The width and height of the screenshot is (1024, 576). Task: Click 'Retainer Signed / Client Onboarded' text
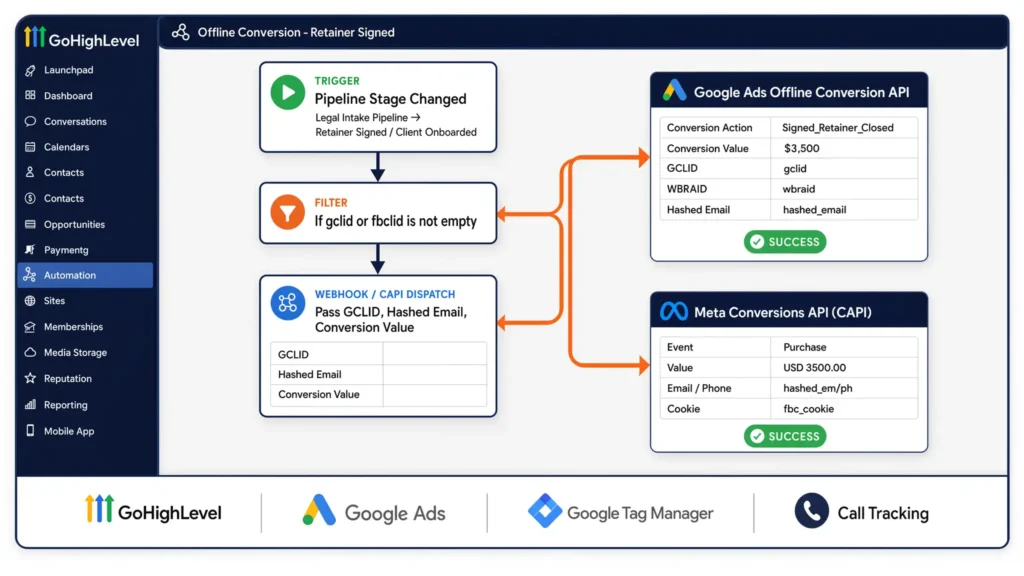(396, 132)
